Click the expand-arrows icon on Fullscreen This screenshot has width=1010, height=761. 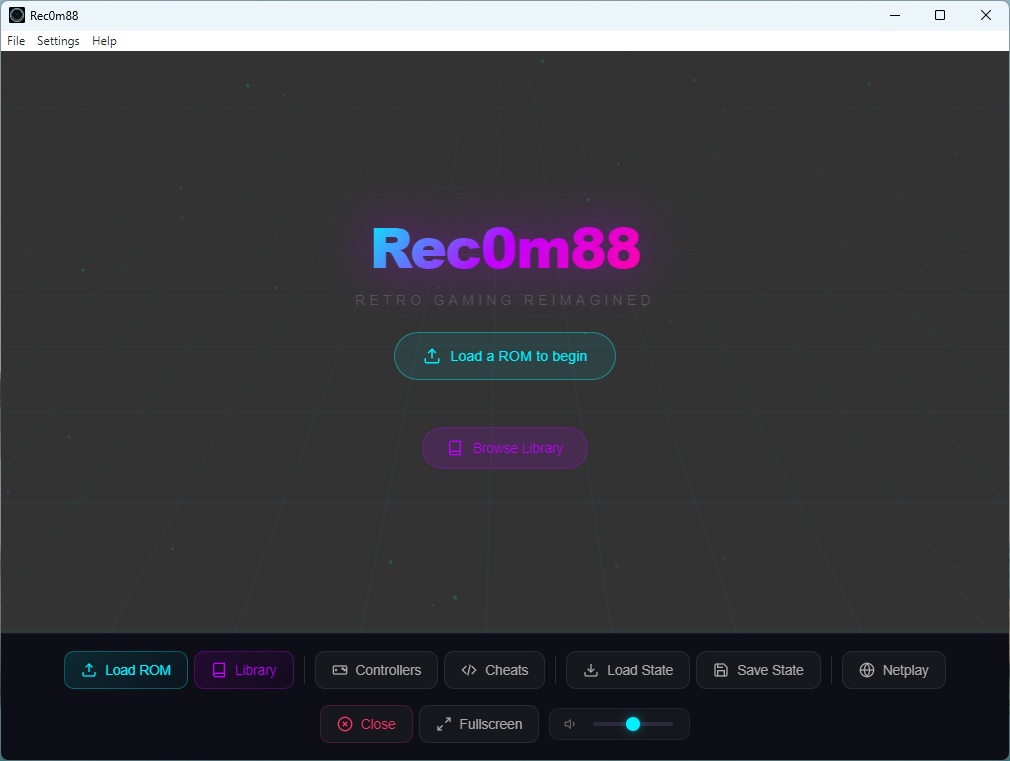coord(442,723)
